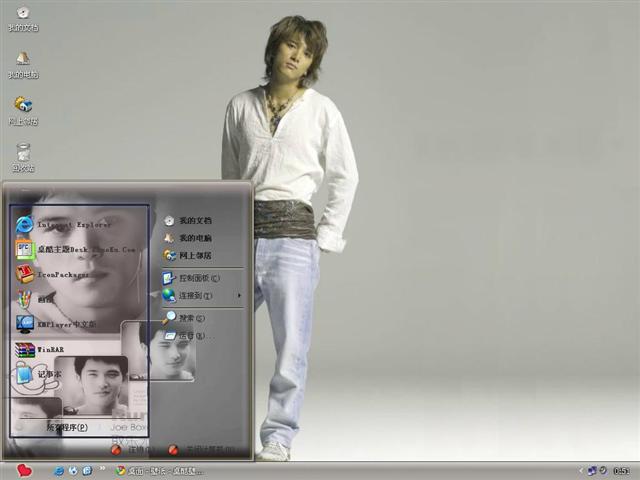
Task: Click the taskbar clock showing 0:51
Action: click(621, 471)
